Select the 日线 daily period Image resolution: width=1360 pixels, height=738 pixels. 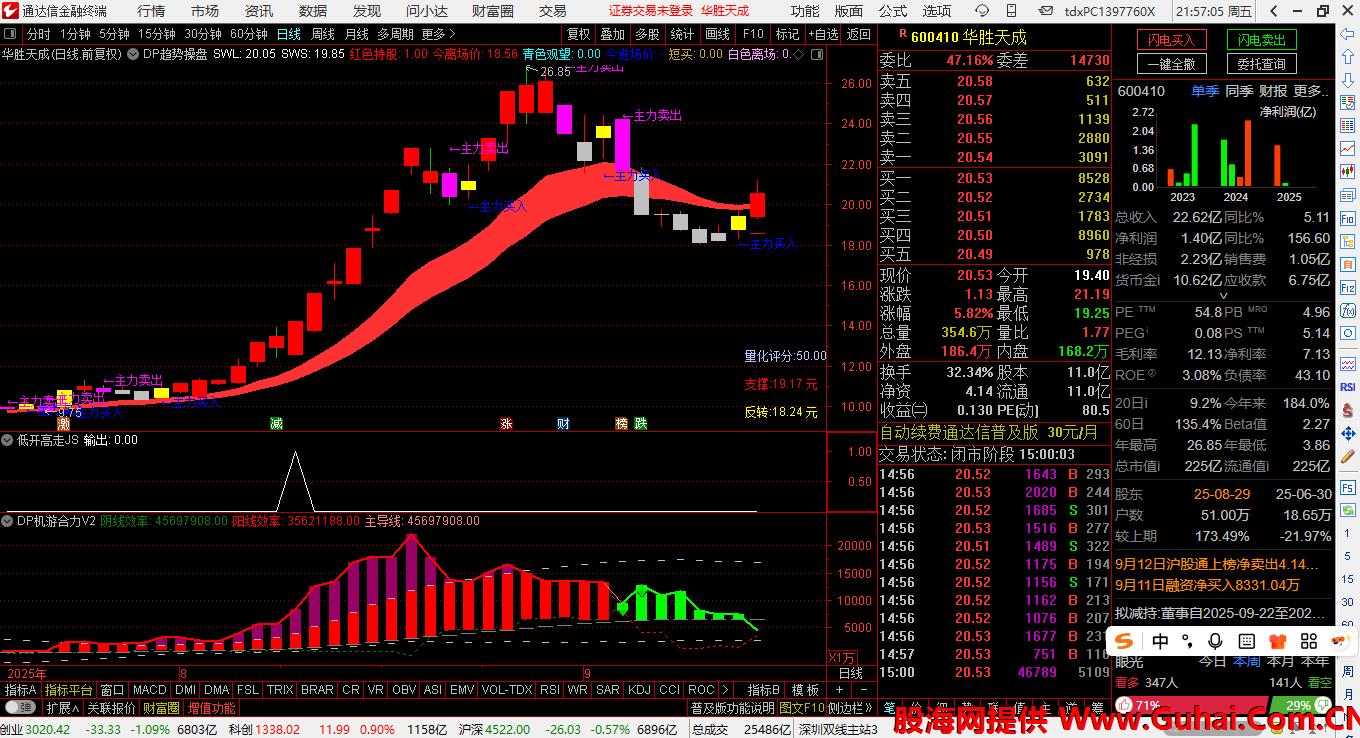(289, 34)
